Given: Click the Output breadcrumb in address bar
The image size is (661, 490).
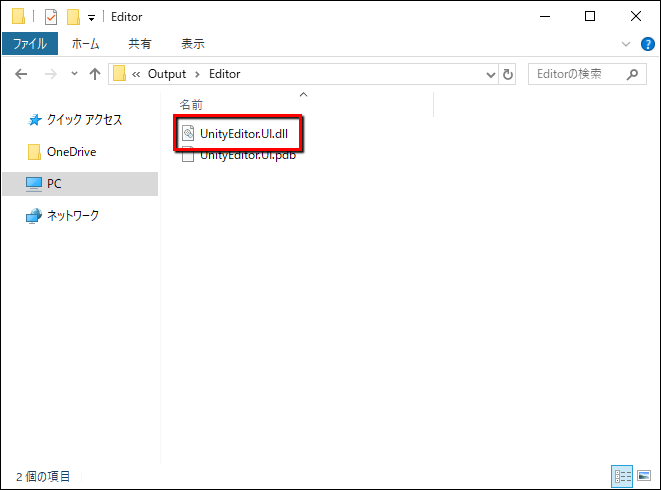Looking at the screenshot, I should click(x=167, y=74).
